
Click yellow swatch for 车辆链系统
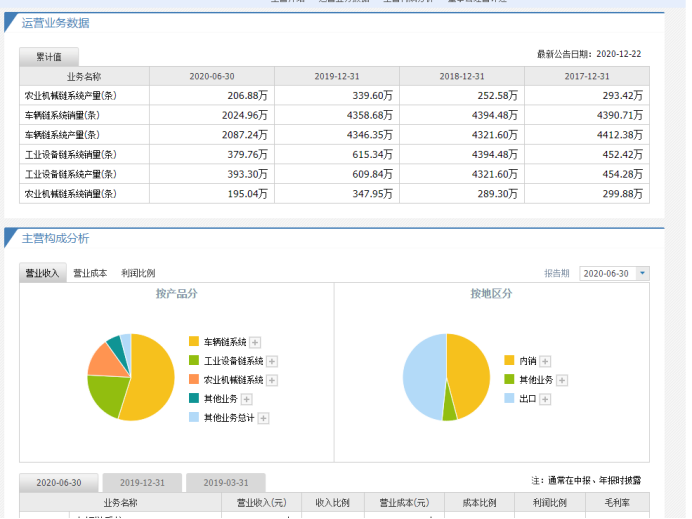pos(194,341)
